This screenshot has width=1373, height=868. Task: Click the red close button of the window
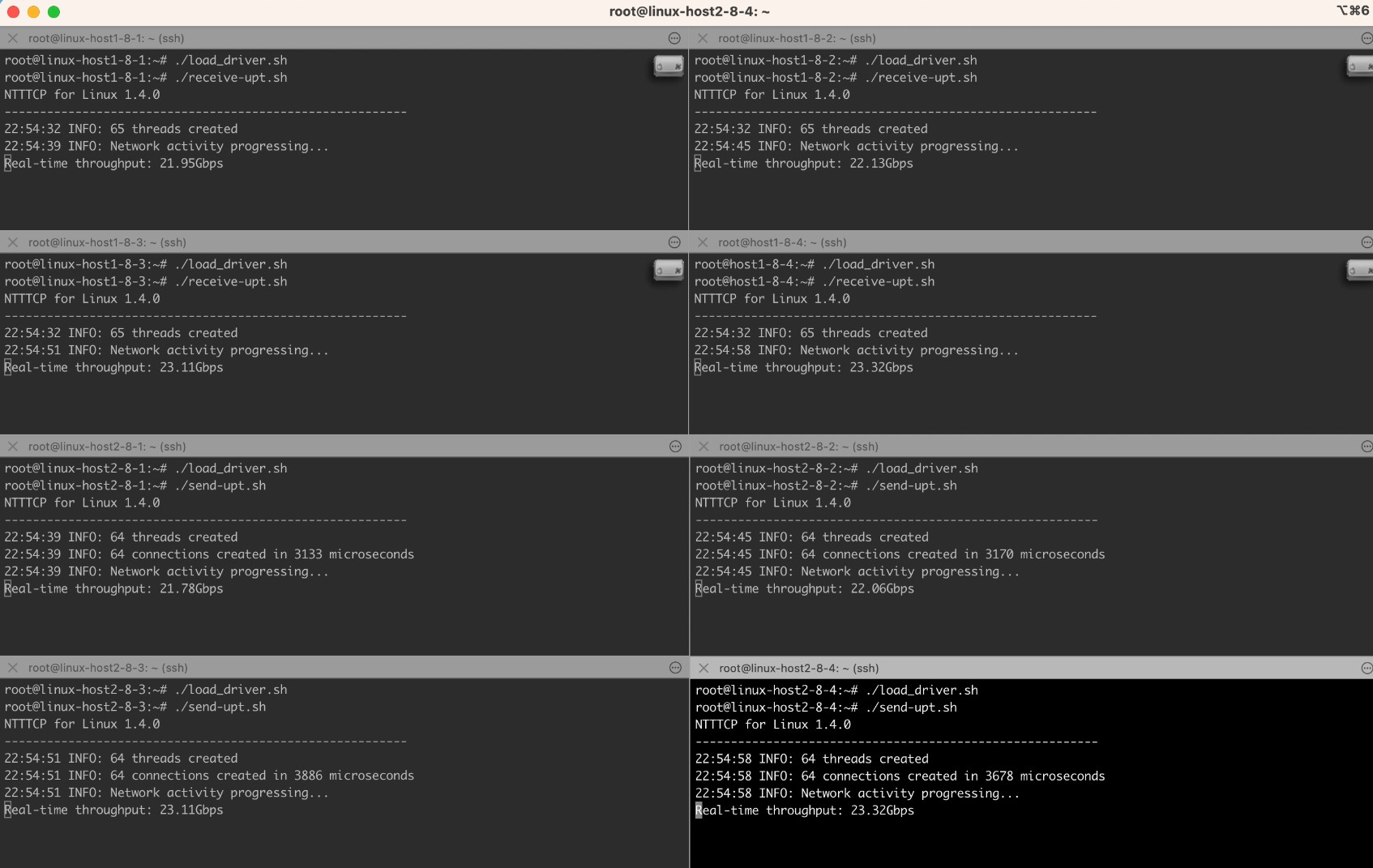[13, 11]
